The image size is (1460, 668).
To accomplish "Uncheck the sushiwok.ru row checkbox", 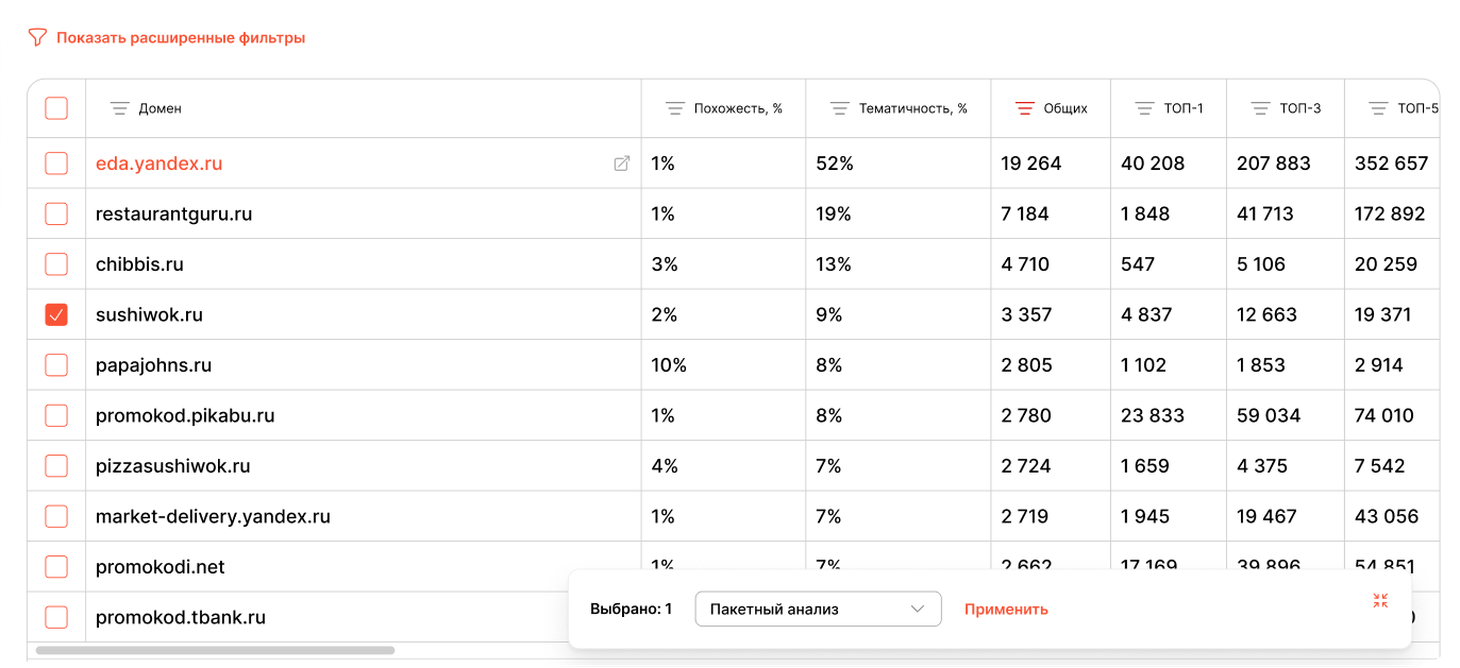I will pos(57,315).
